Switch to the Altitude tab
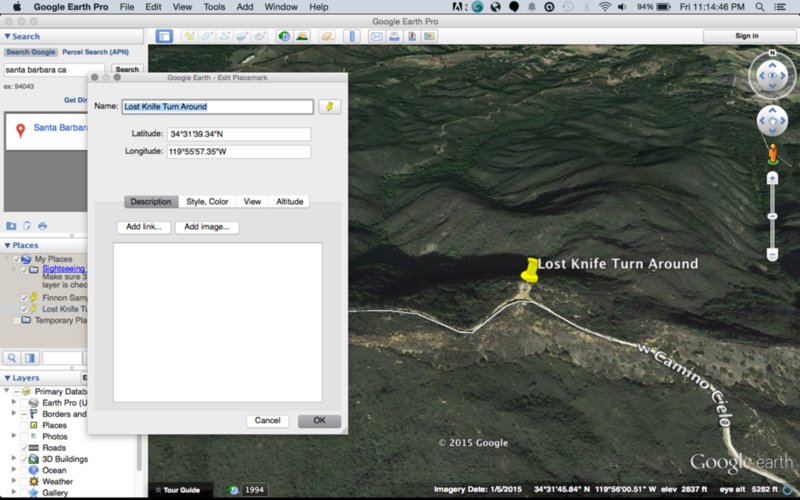This screenshot has height=500, width=800. (x=289, y=202)
